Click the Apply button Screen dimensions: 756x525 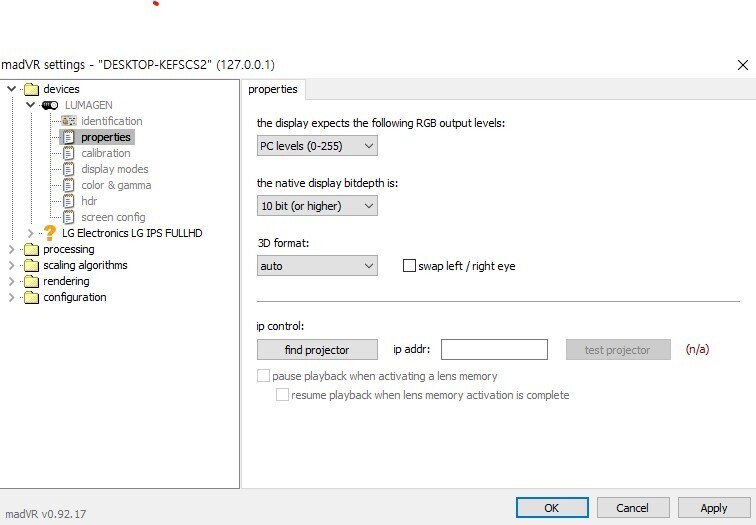point(714,508)
